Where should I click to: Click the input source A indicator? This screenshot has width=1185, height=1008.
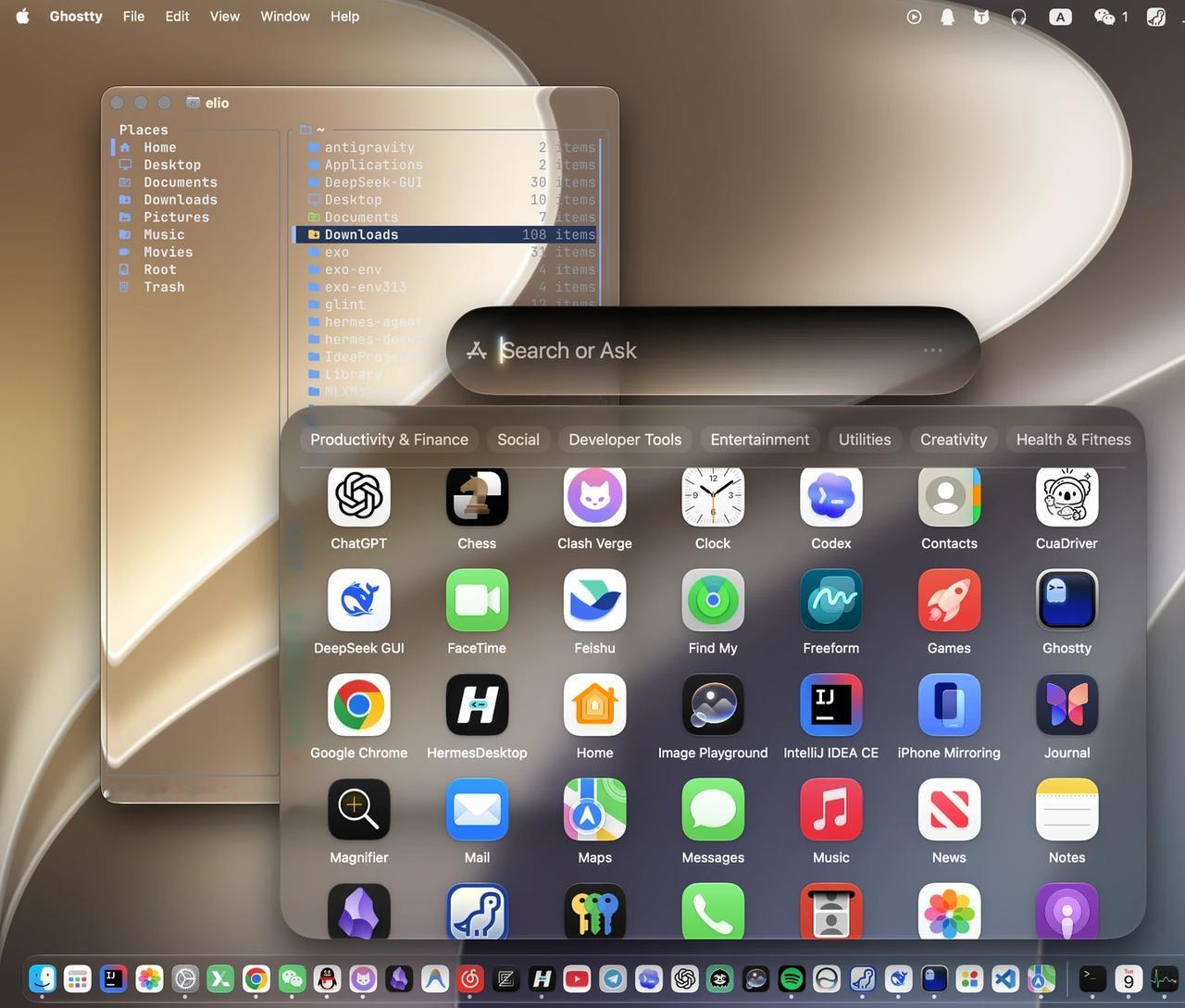(x=1060, y=17)
